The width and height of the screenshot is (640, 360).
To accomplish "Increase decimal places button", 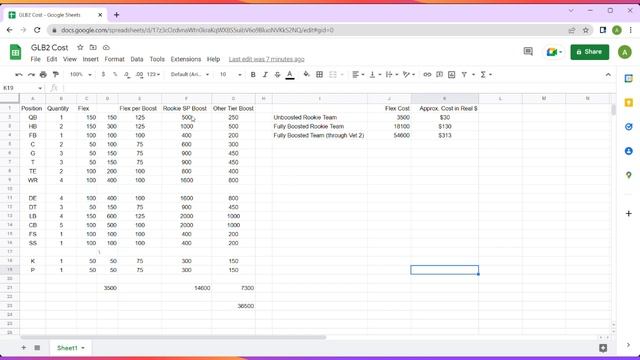I will [139, 75].
